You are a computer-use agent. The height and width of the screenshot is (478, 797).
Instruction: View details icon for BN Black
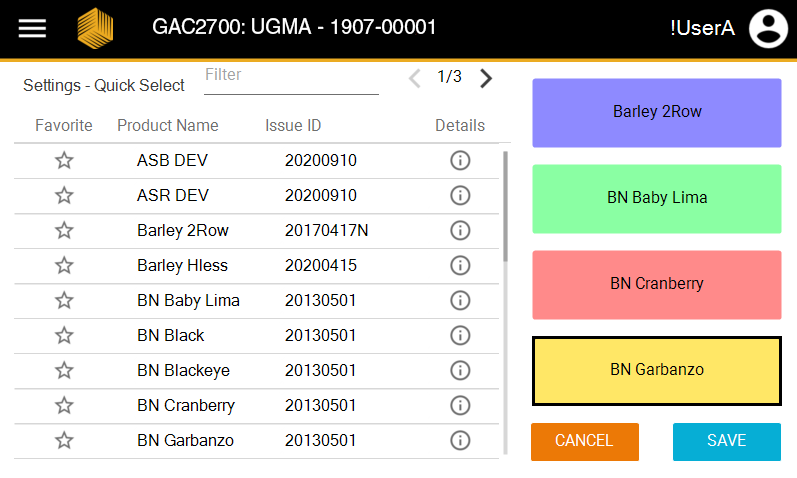(x=460, y=336)
